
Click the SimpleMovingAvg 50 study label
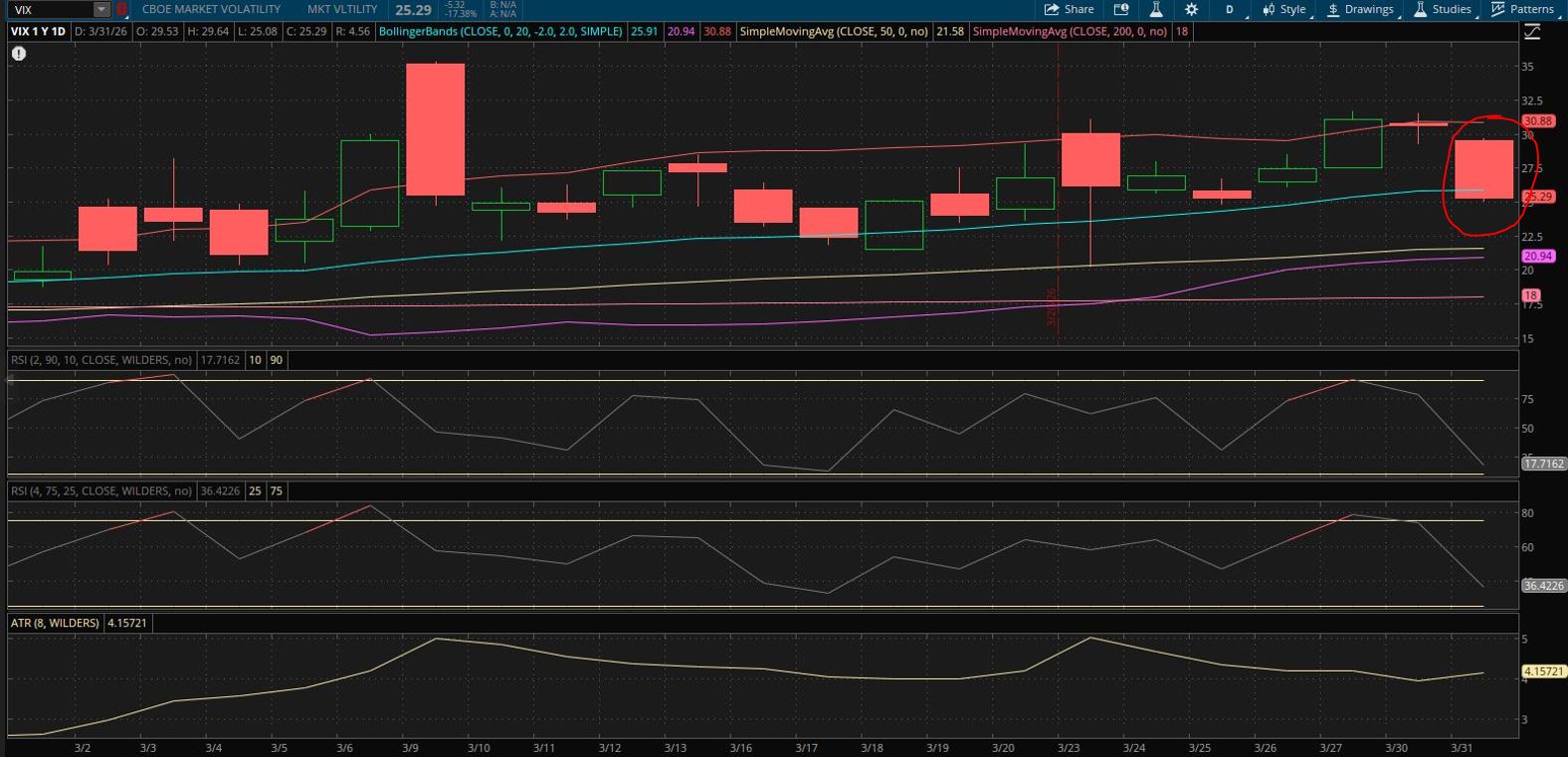pyautogui.click(x=834, y=32)
